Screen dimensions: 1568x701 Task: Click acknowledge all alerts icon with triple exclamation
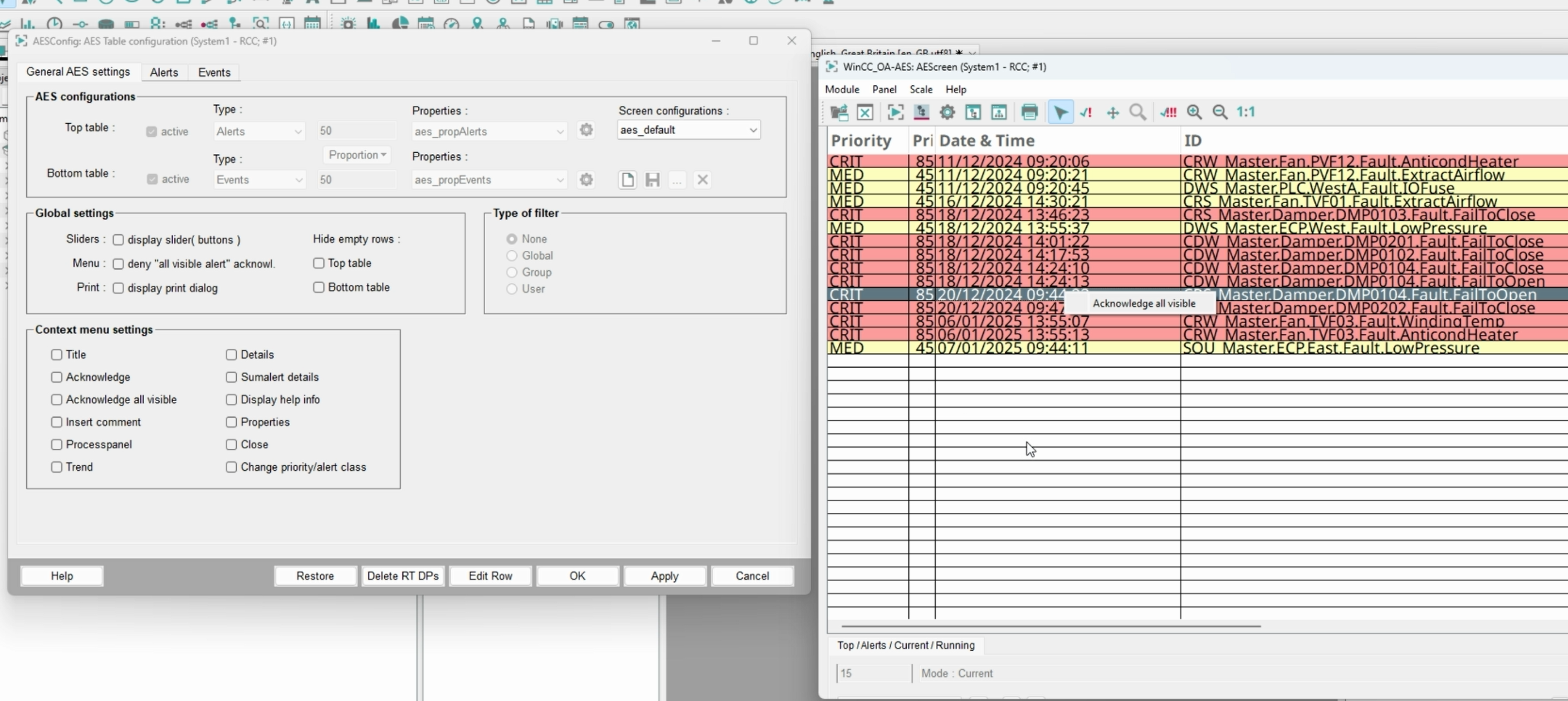pyautogui.click(x=1168, y=112)
